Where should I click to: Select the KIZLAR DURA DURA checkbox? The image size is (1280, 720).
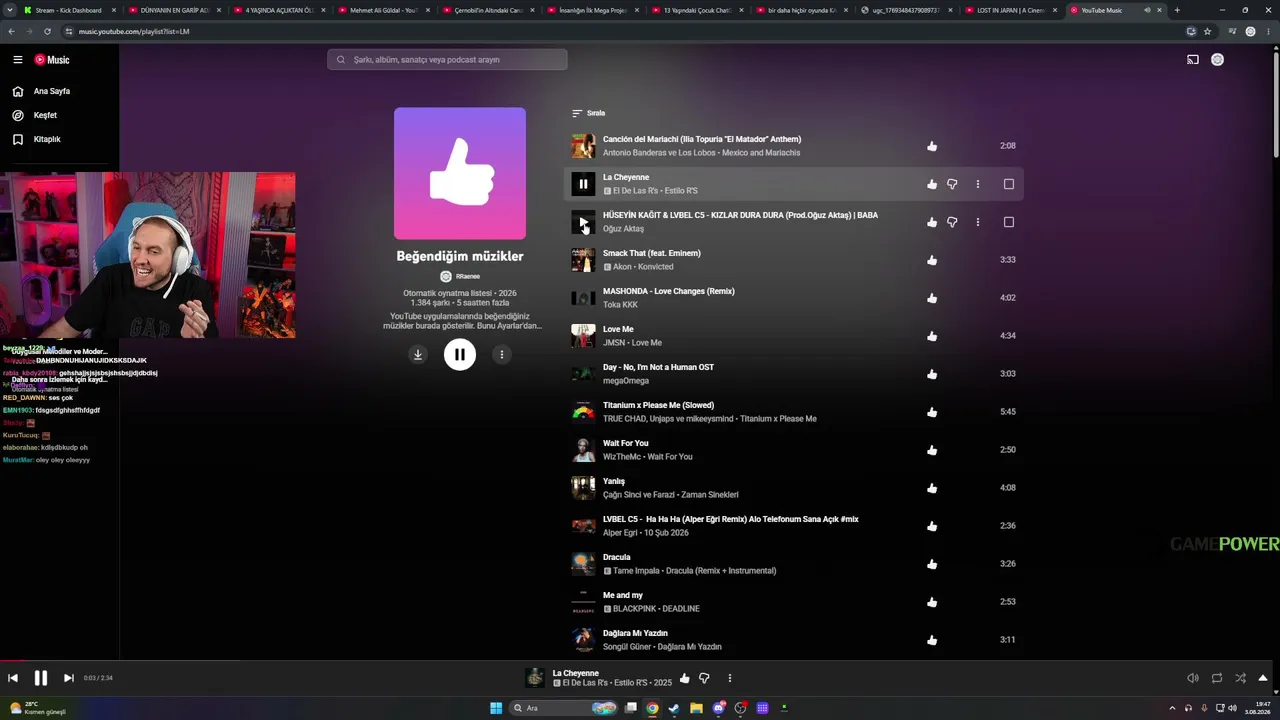click(1009, 222)
